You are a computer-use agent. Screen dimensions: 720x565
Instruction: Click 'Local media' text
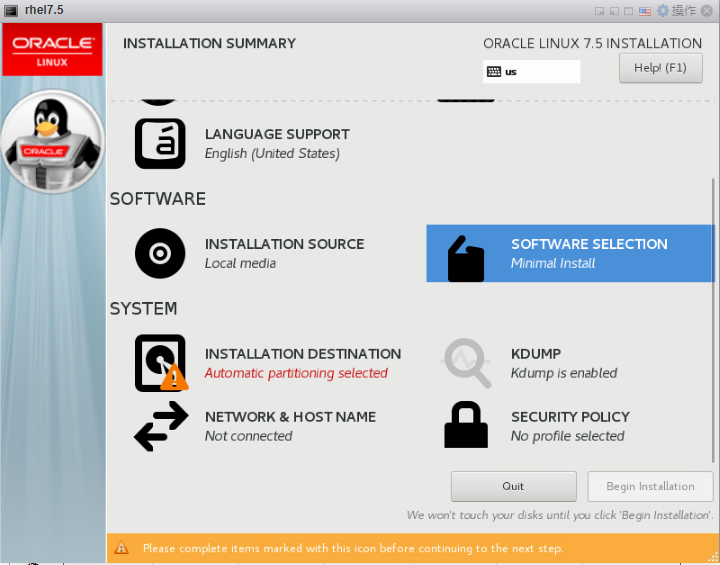(240, 263)
